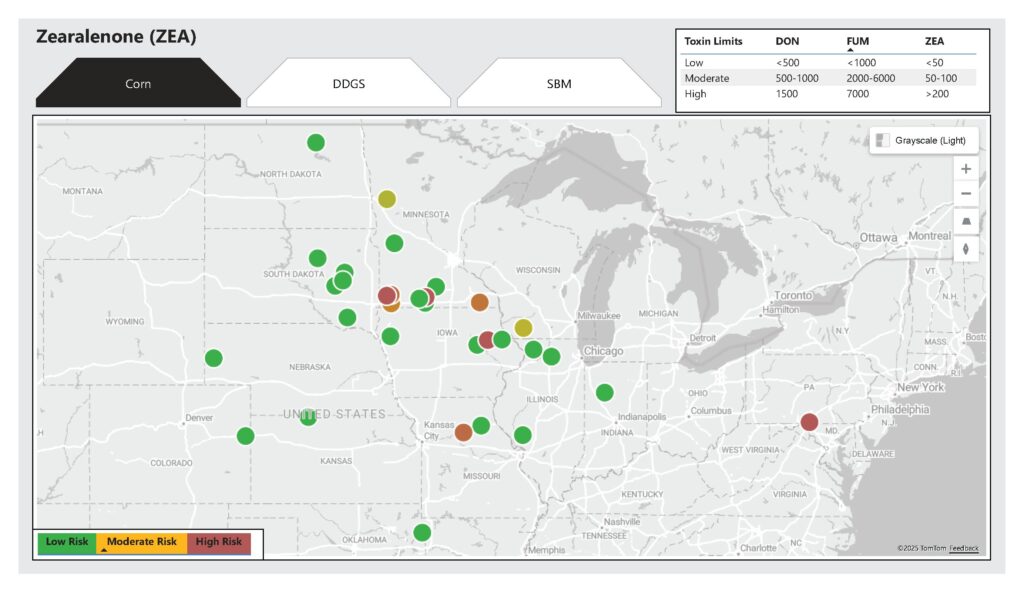Click green marker in Oklahoma
This screenshot has height=592, width=1024.
click(x=422, y=532)
